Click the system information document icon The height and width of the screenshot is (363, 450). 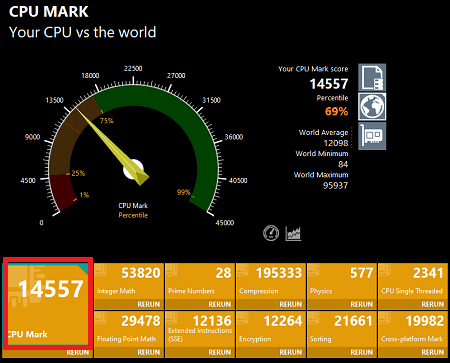pyautogui.click(x=372, y=77)
